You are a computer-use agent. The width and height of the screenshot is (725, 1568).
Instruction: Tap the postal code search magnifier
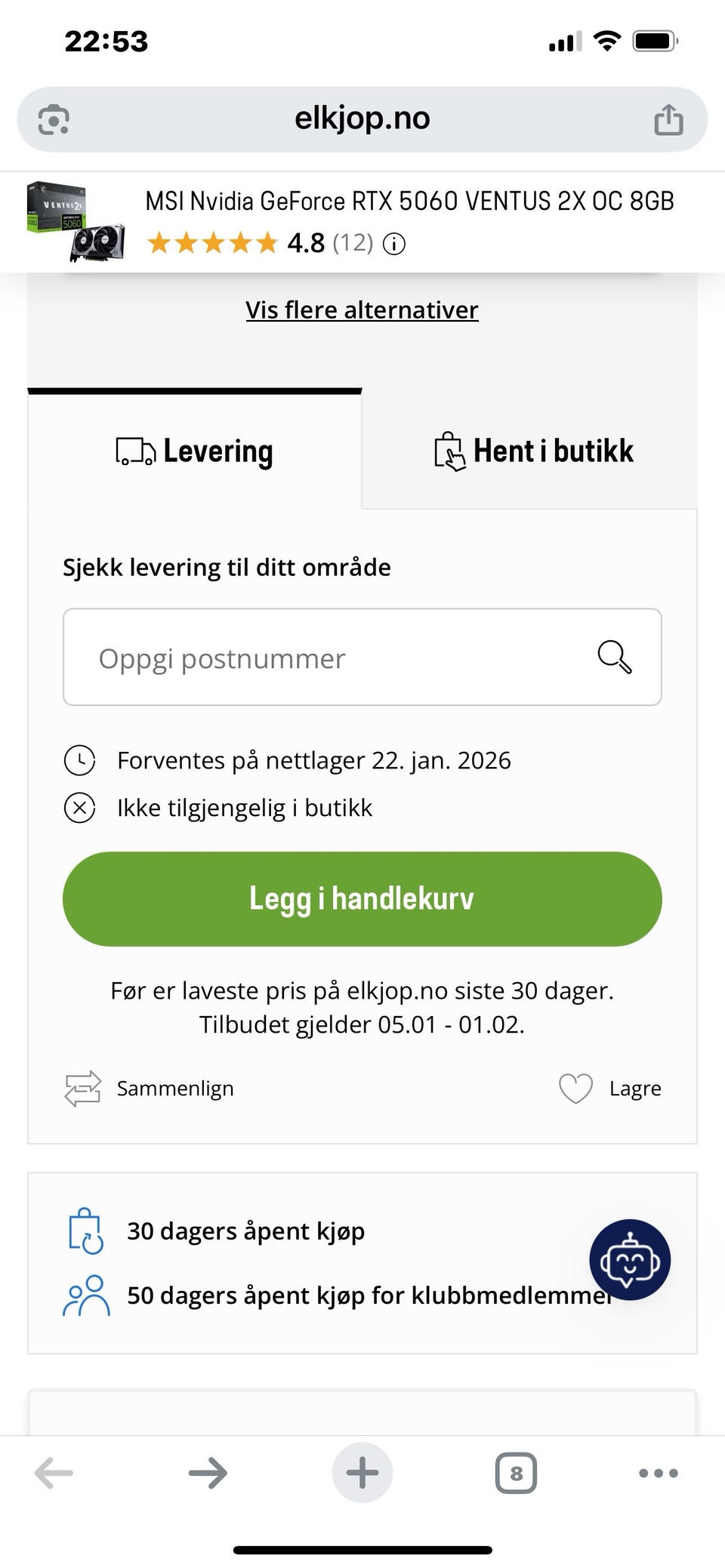click(x=615, y=657)
